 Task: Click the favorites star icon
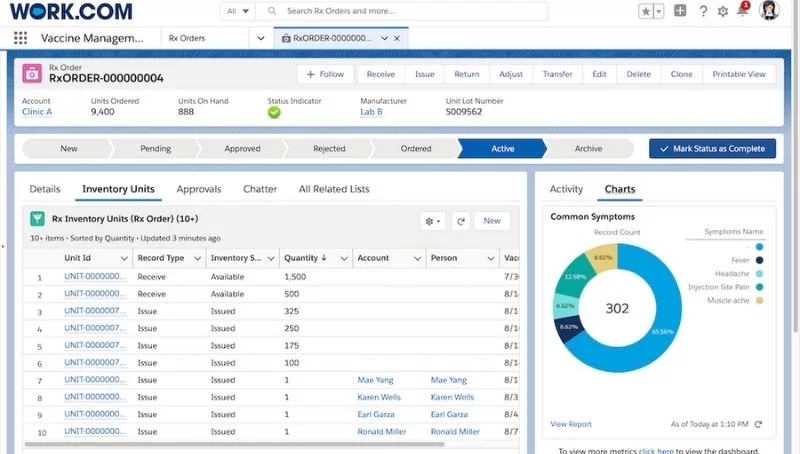tap(646, 11)
